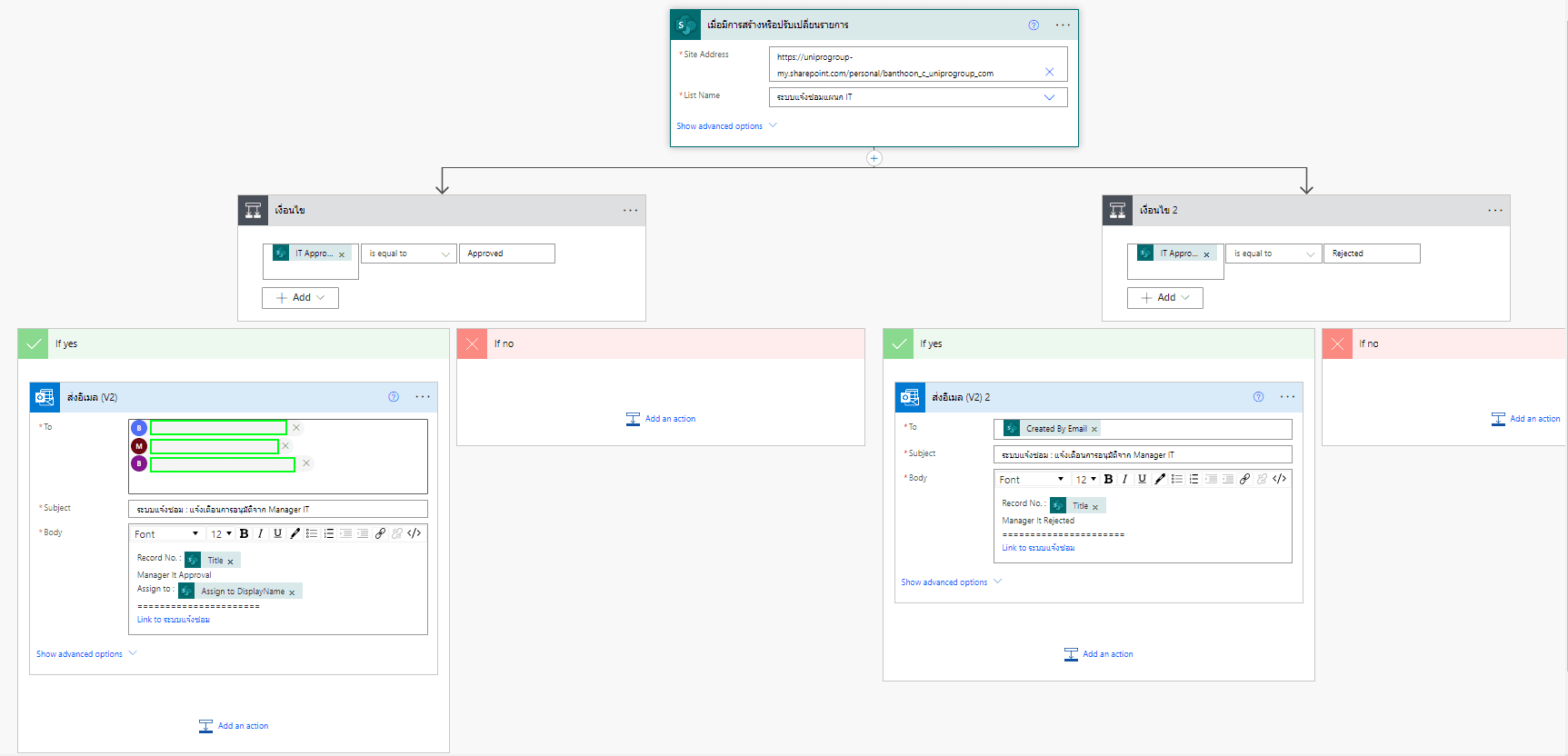Open ellipsis menu of ส่งอีเมล (V2) card
The height and width of the screenshot is (756, 1568).
(423, 397)
